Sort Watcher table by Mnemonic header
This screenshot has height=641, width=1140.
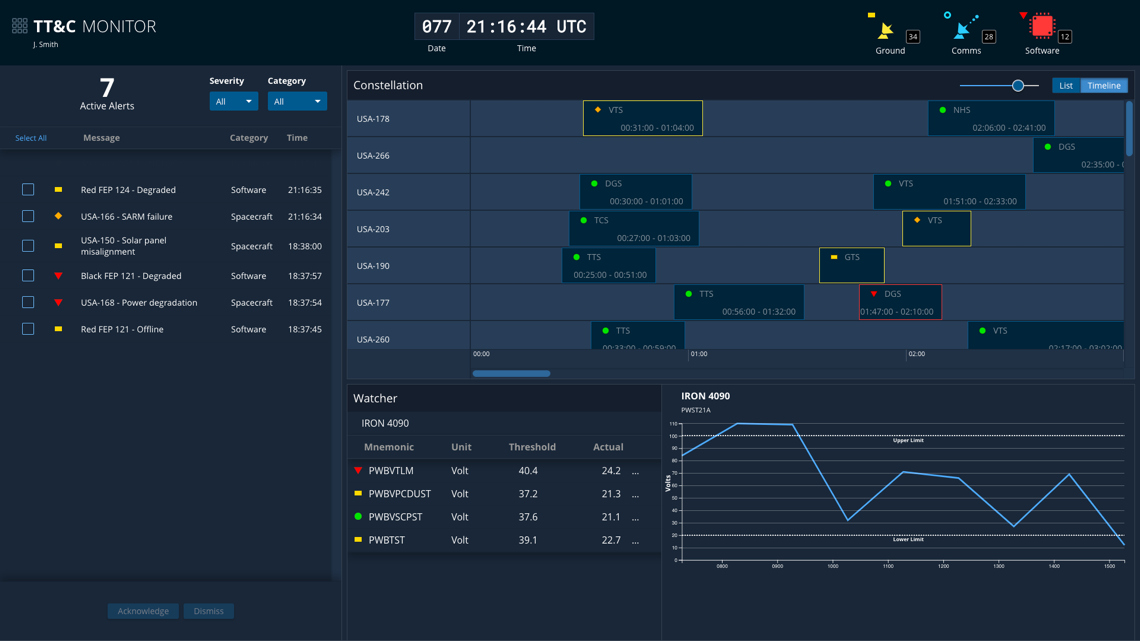[388, 447]
